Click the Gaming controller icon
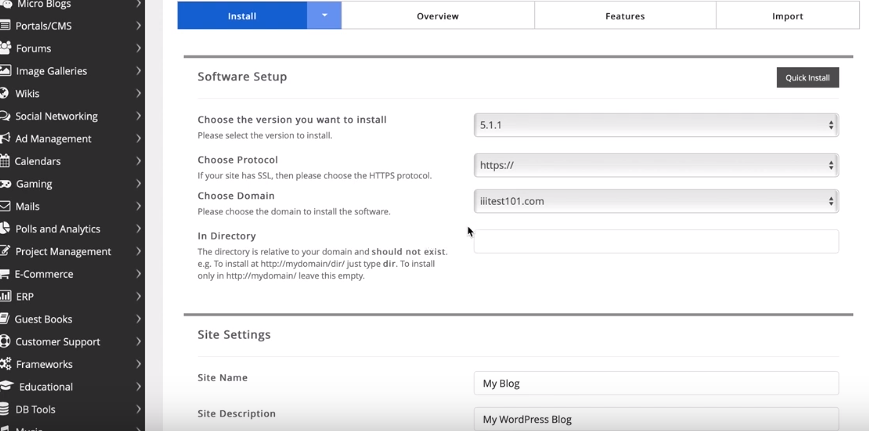The image size is (869, 431). click(x=6, y=184)
